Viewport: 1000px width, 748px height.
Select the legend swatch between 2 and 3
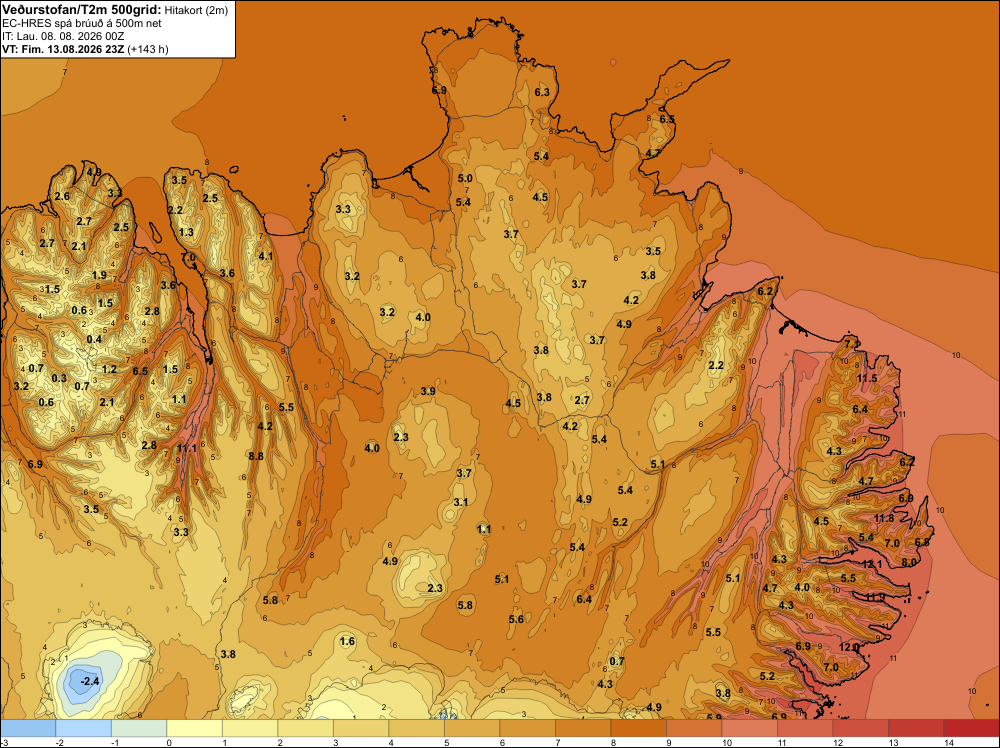coord(305,728)
